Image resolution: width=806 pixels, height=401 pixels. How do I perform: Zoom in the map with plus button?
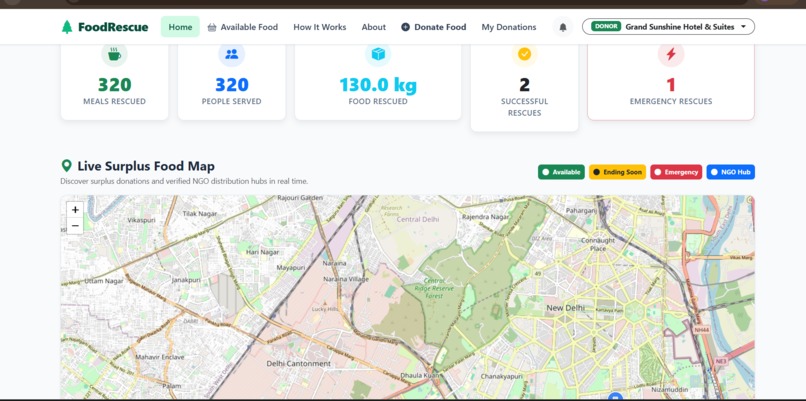(x=75, y=209)
